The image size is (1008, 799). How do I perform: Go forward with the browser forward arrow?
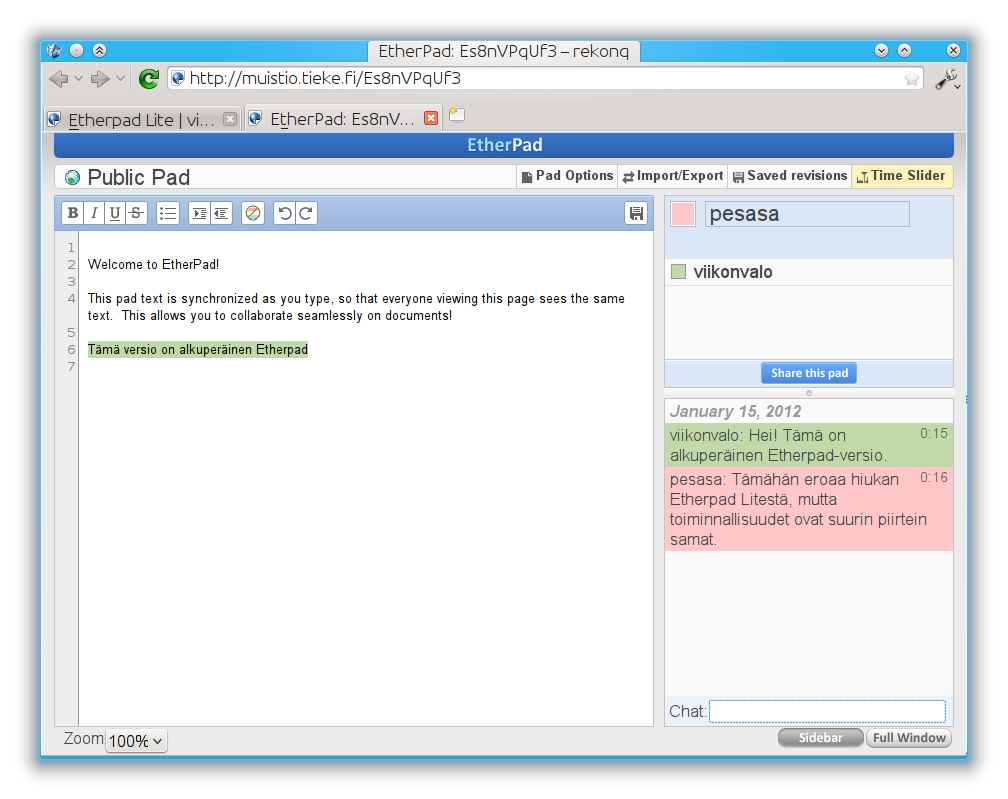pos(100,79)
